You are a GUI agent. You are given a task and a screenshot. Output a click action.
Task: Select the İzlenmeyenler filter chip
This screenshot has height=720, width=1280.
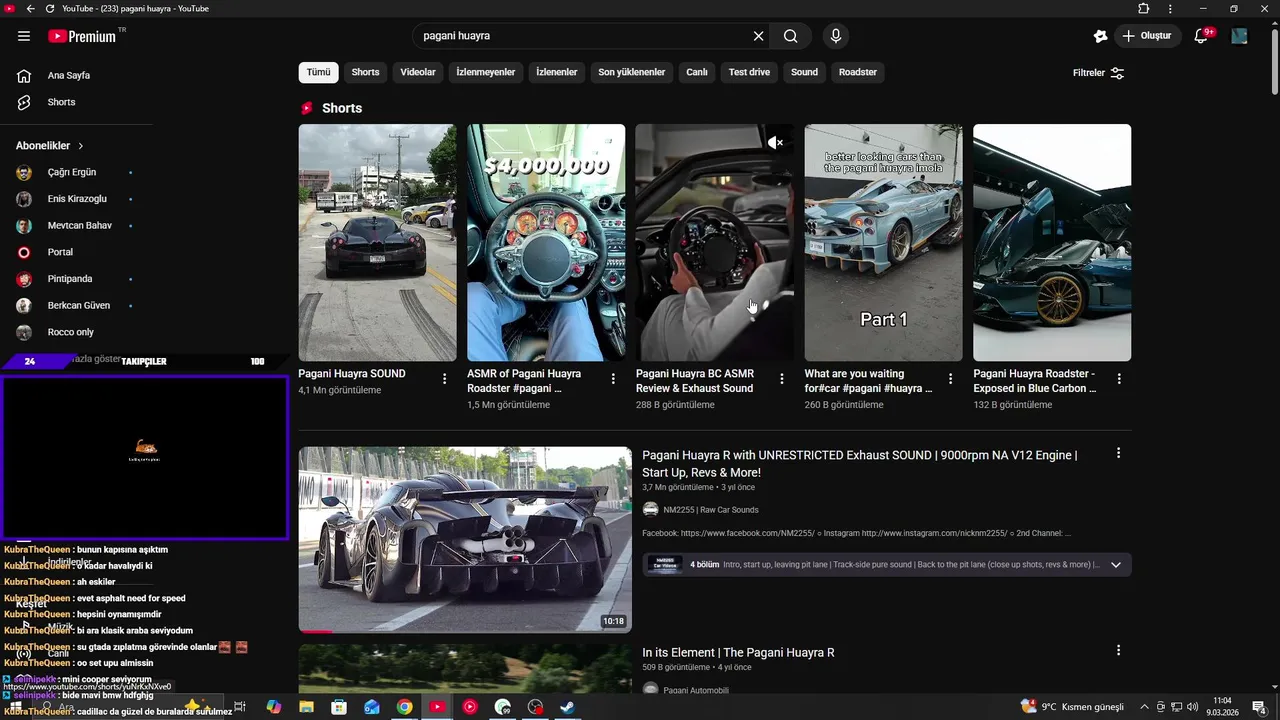[485, 72]
